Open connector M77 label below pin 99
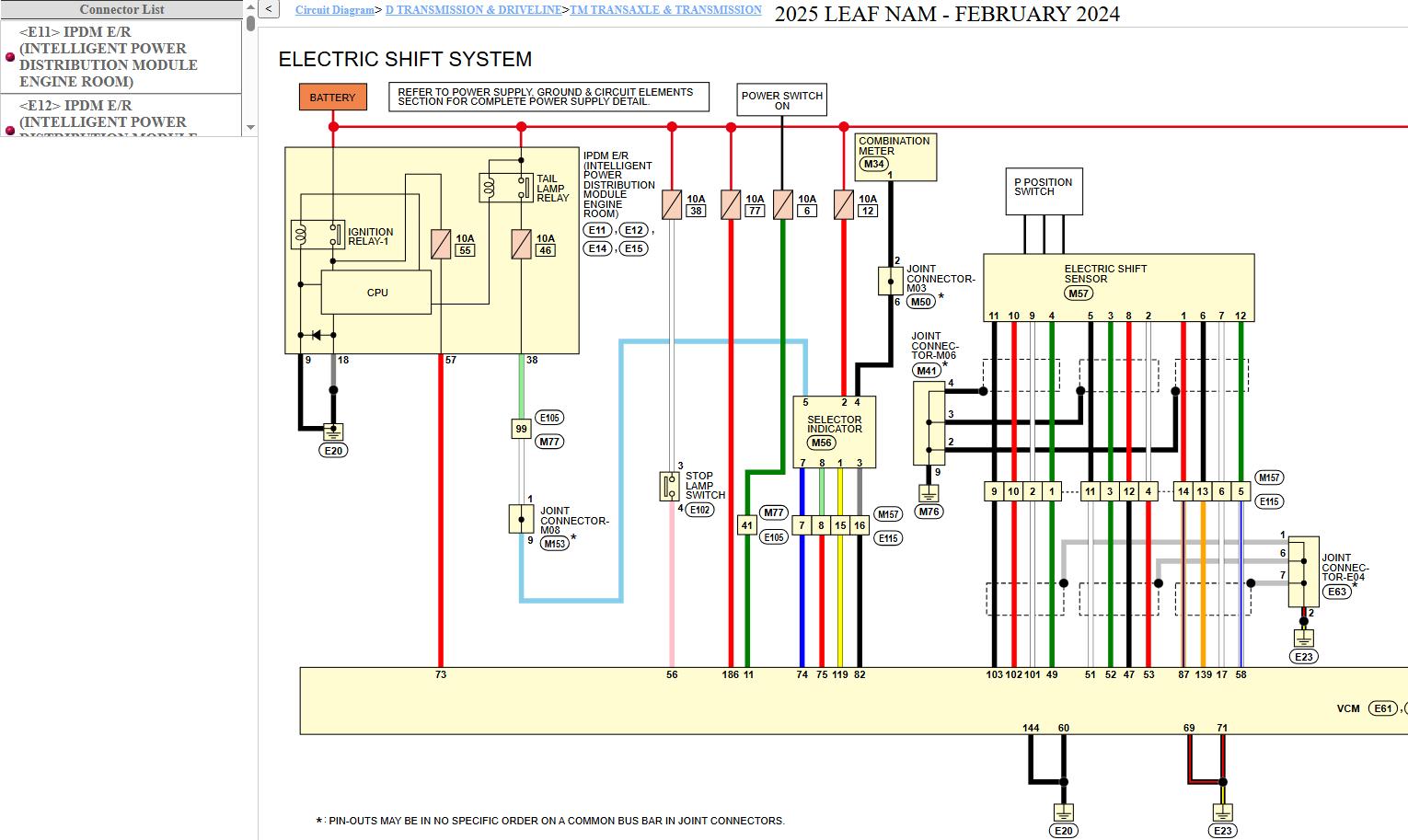The width and height of the screenshot is (1408, 840). click(x=549, y=442)
